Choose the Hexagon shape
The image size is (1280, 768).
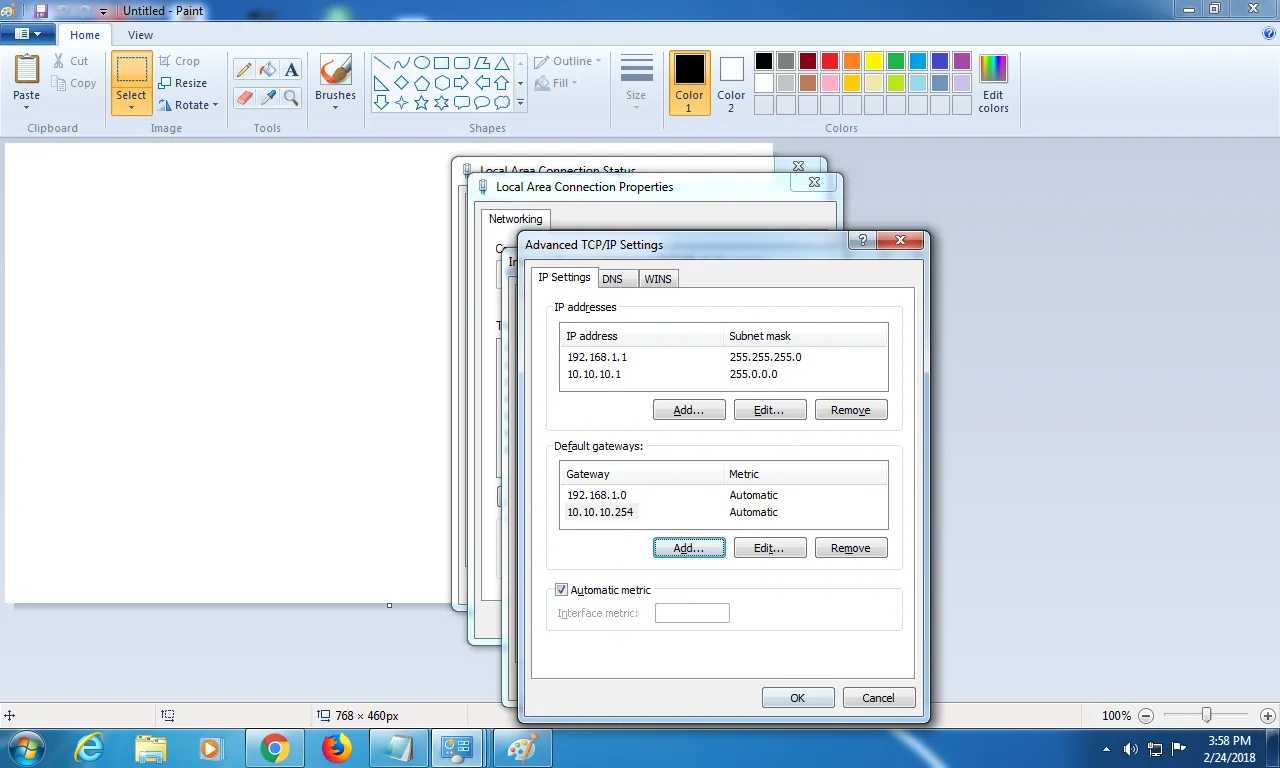click(x=442, y=83)
